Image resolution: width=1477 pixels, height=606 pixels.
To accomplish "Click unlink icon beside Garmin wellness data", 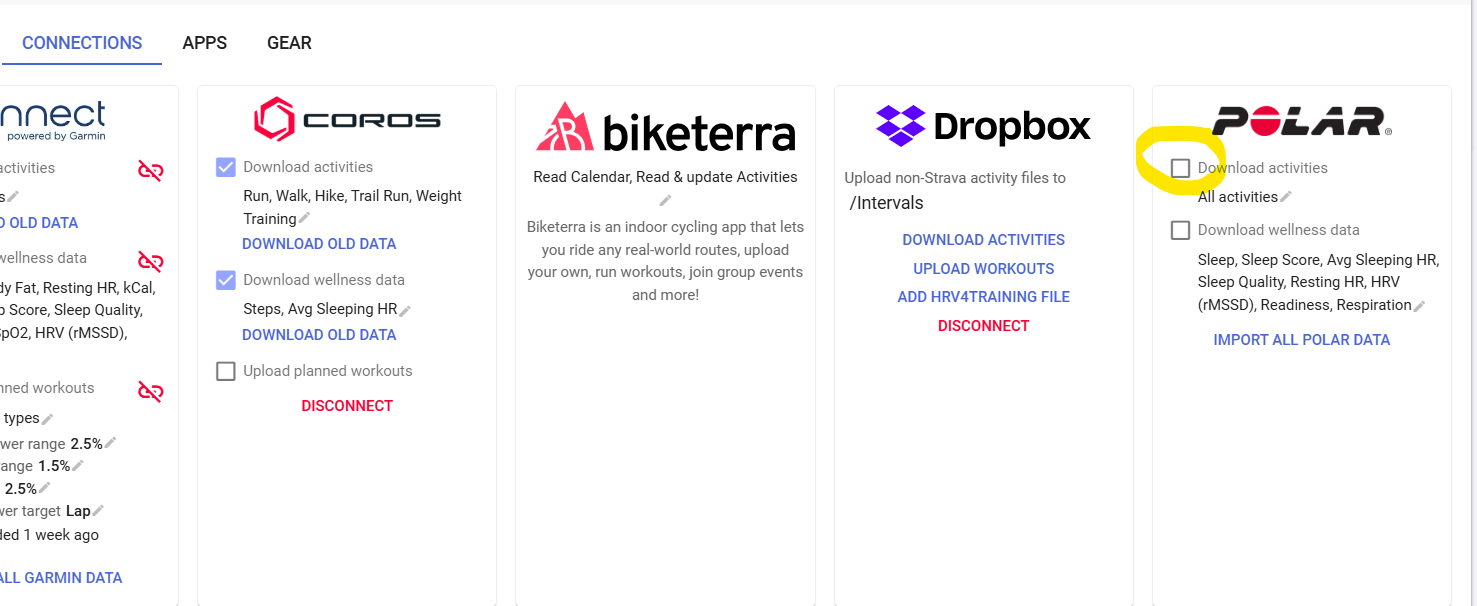I will click(x=151, y=262).
